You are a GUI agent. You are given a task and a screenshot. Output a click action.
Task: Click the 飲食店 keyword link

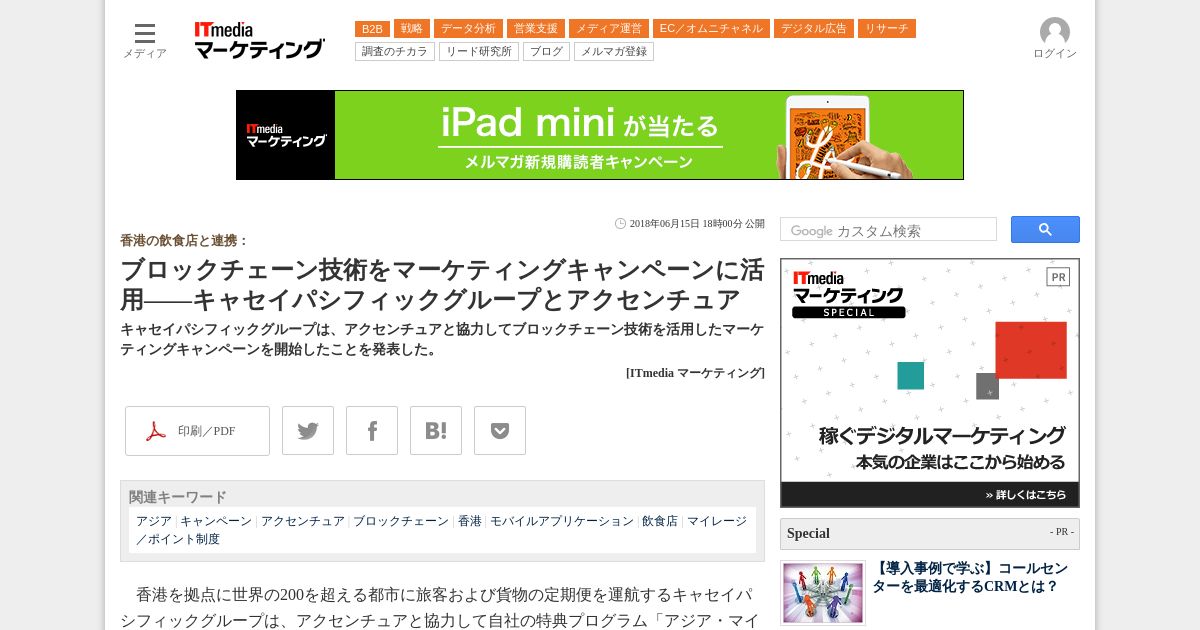(x=660, y=521)
